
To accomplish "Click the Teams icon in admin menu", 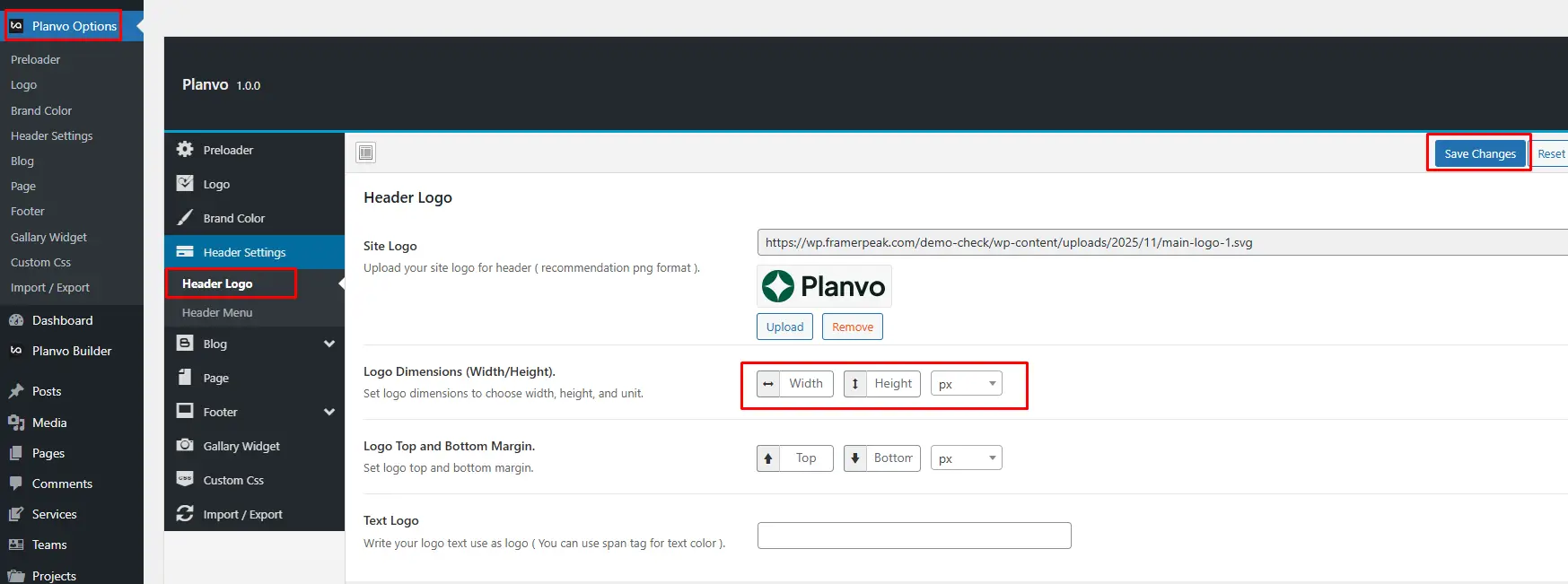I will click(16, 545).
